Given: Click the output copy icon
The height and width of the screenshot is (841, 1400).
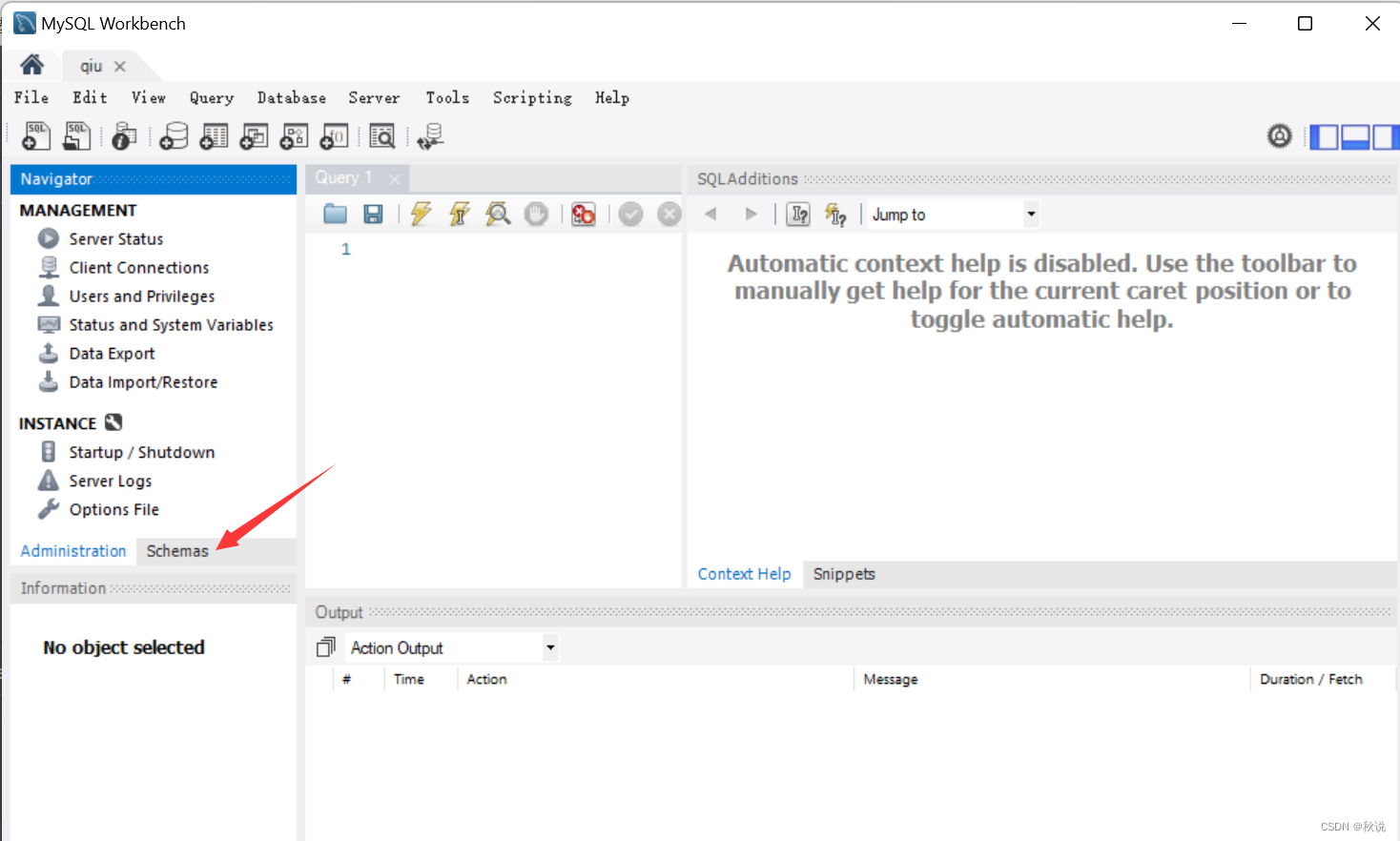Looking at the screenshot, I should [325, 647].
